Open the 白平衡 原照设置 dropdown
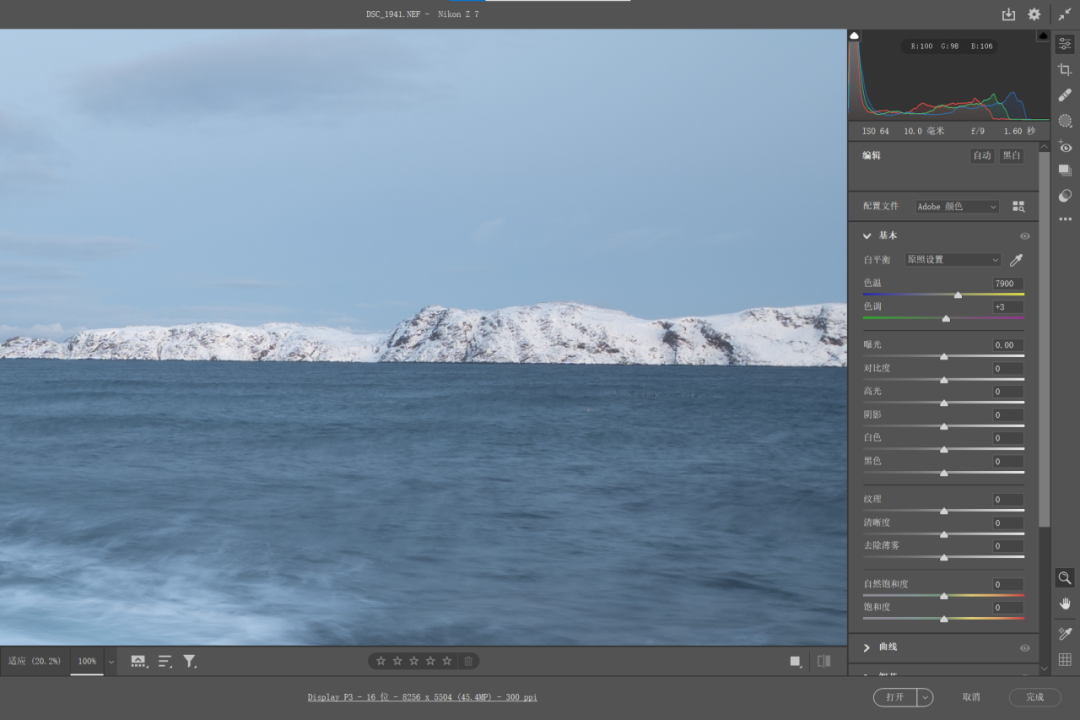1080x720 pixels. [x=952, y=260]
